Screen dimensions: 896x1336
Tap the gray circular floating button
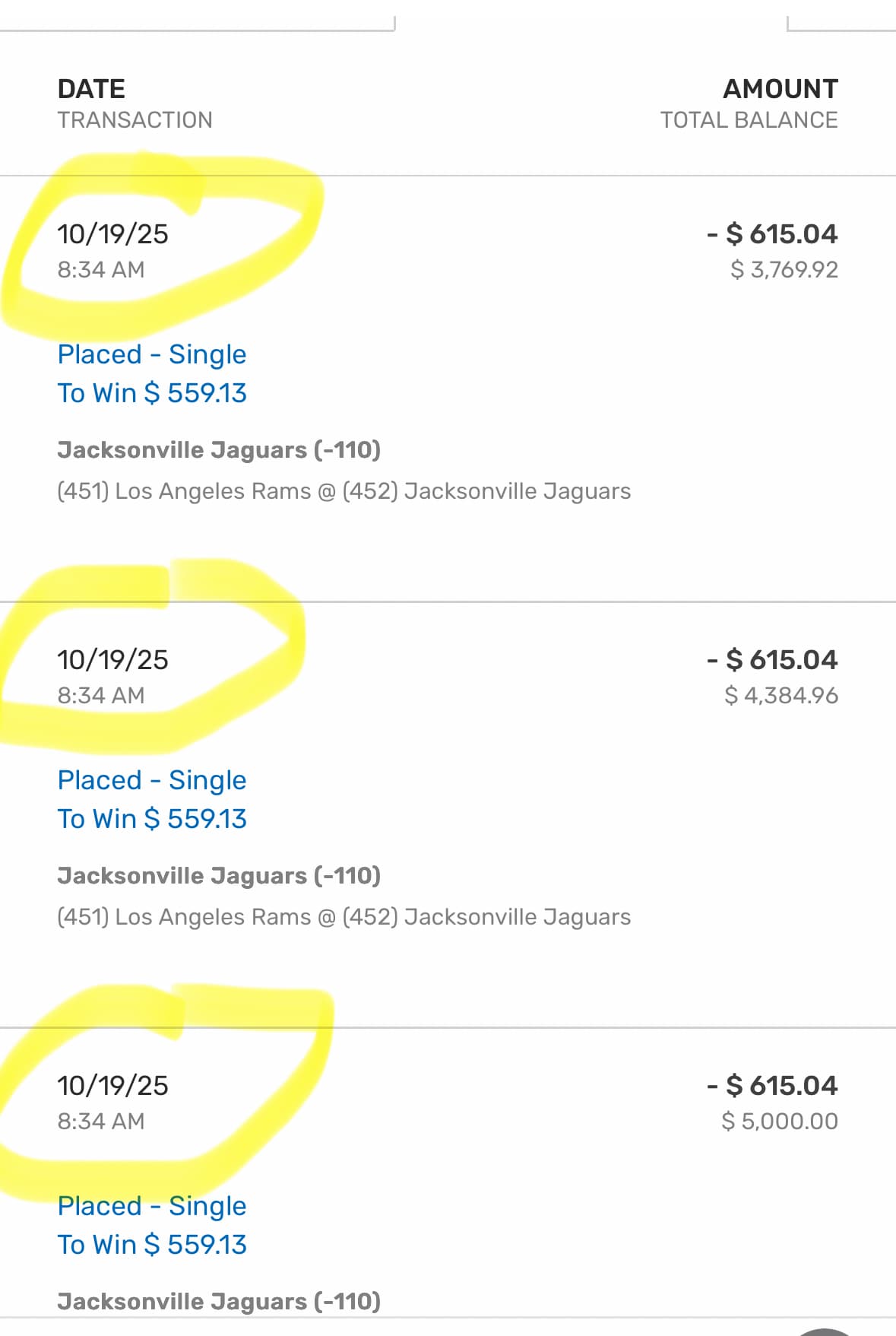click(825, 1331)
